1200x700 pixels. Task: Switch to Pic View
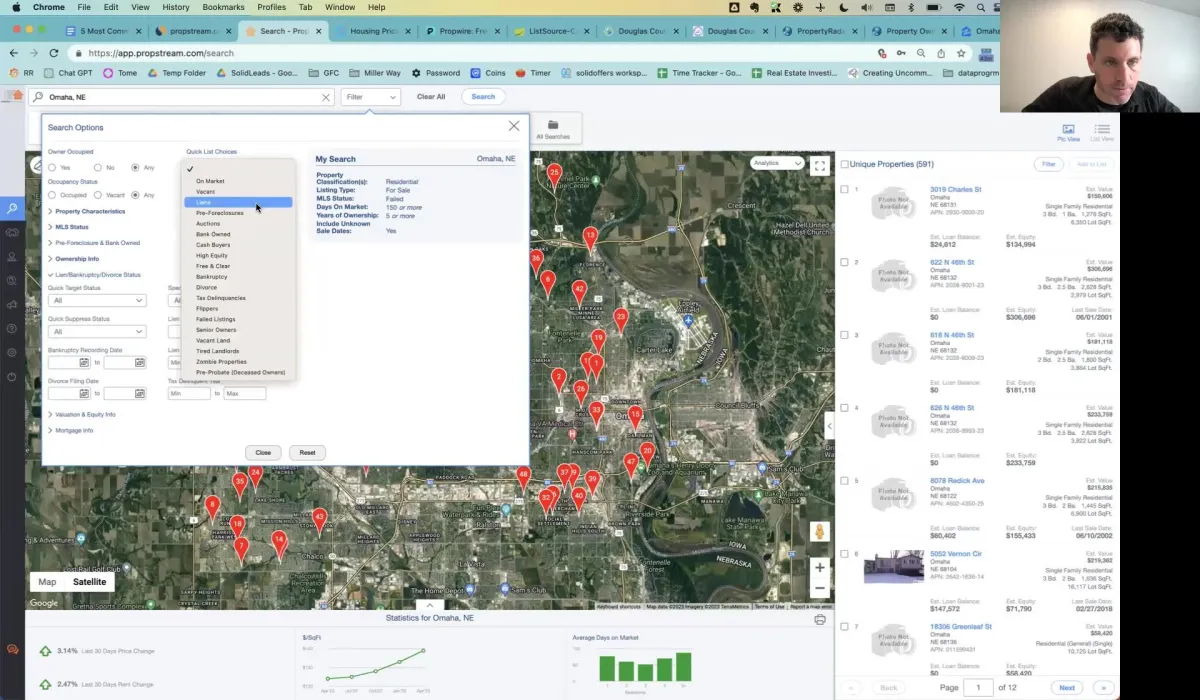(x=1068, y=132)
